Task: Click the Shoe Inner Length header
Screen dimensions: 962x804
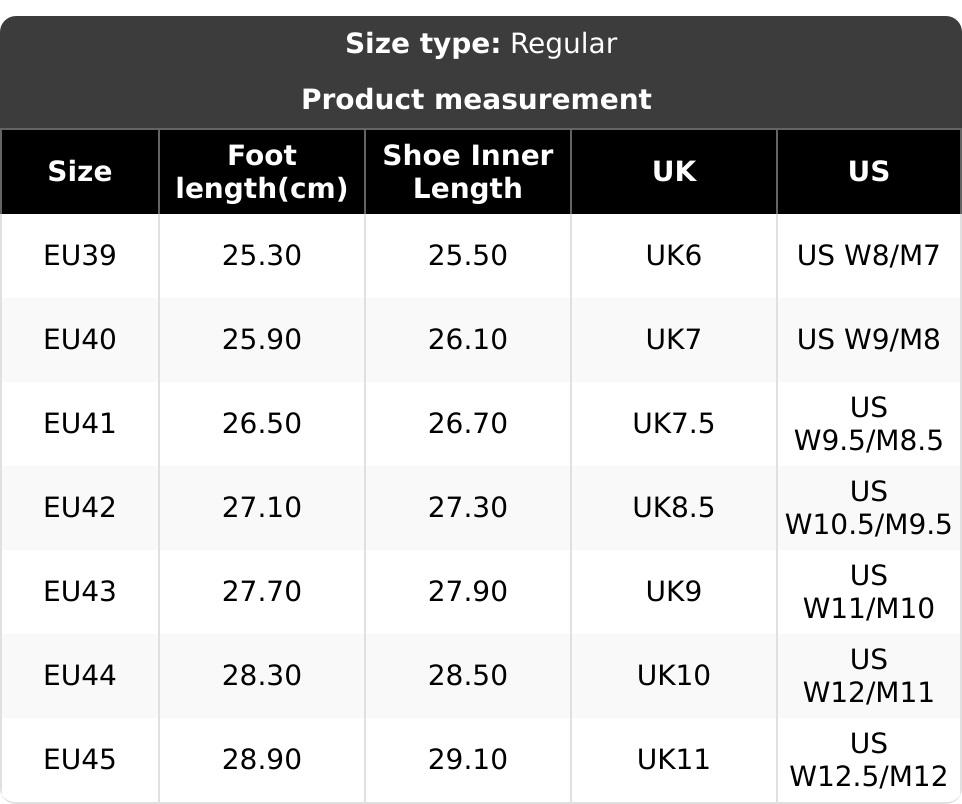Action: click(x=468, y=171)
